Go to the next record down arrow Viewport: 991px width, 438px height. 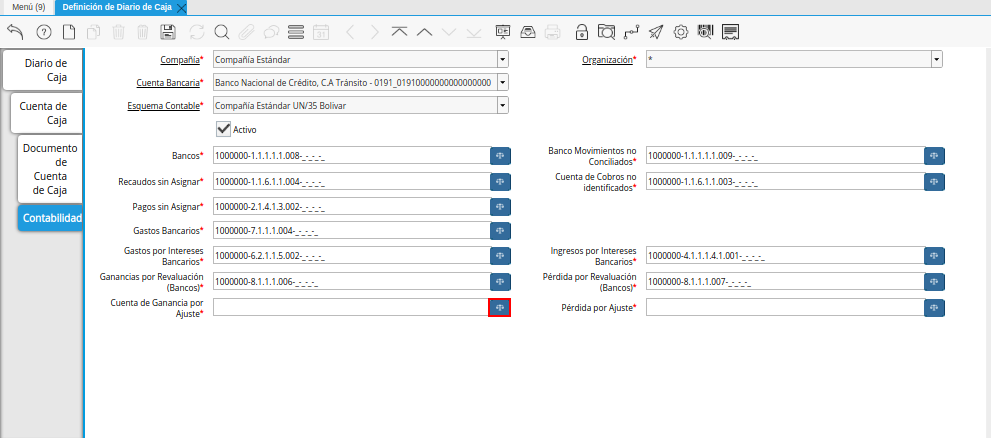449,32
